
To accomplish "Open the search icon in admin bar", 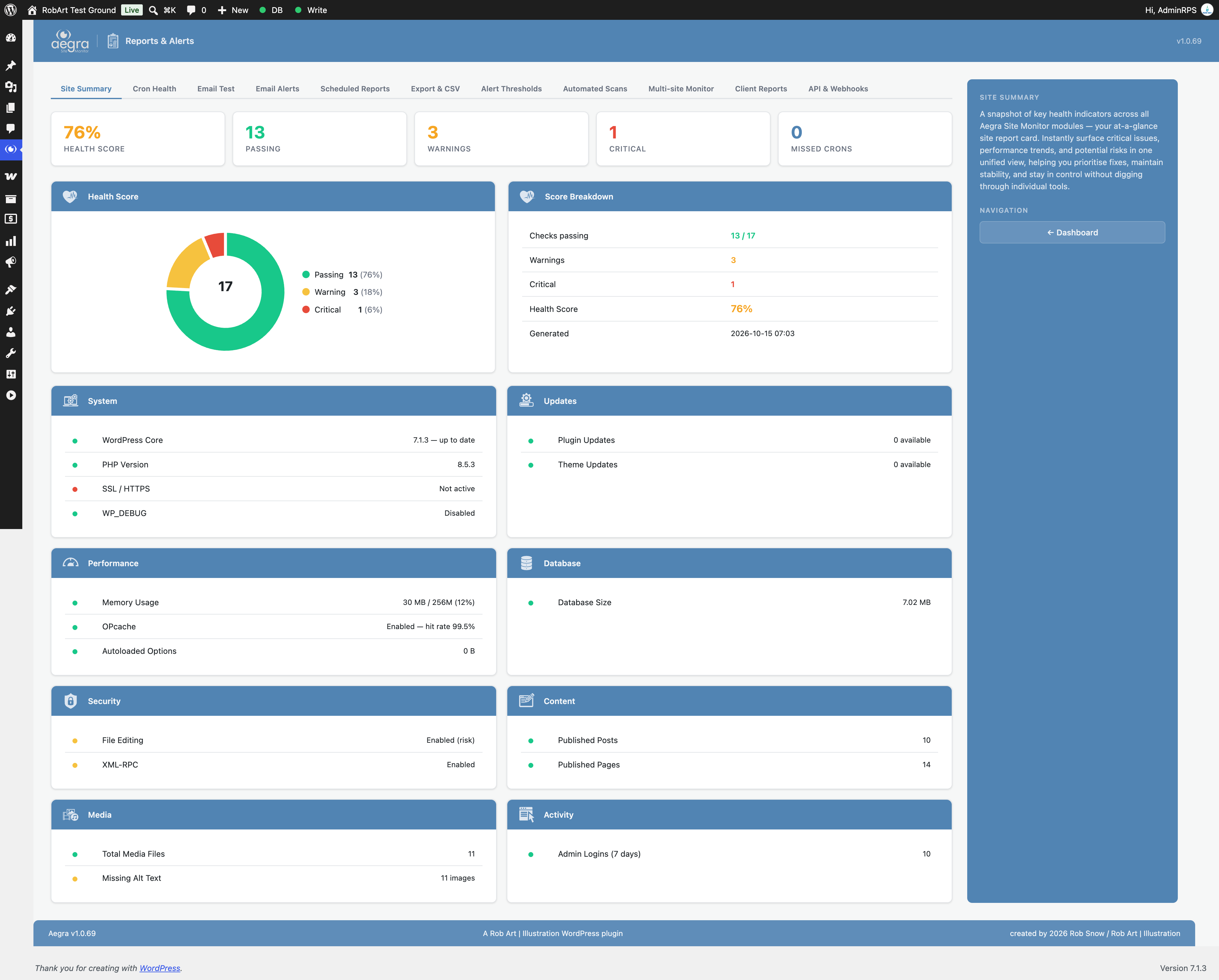I will [x=153, y=10].
